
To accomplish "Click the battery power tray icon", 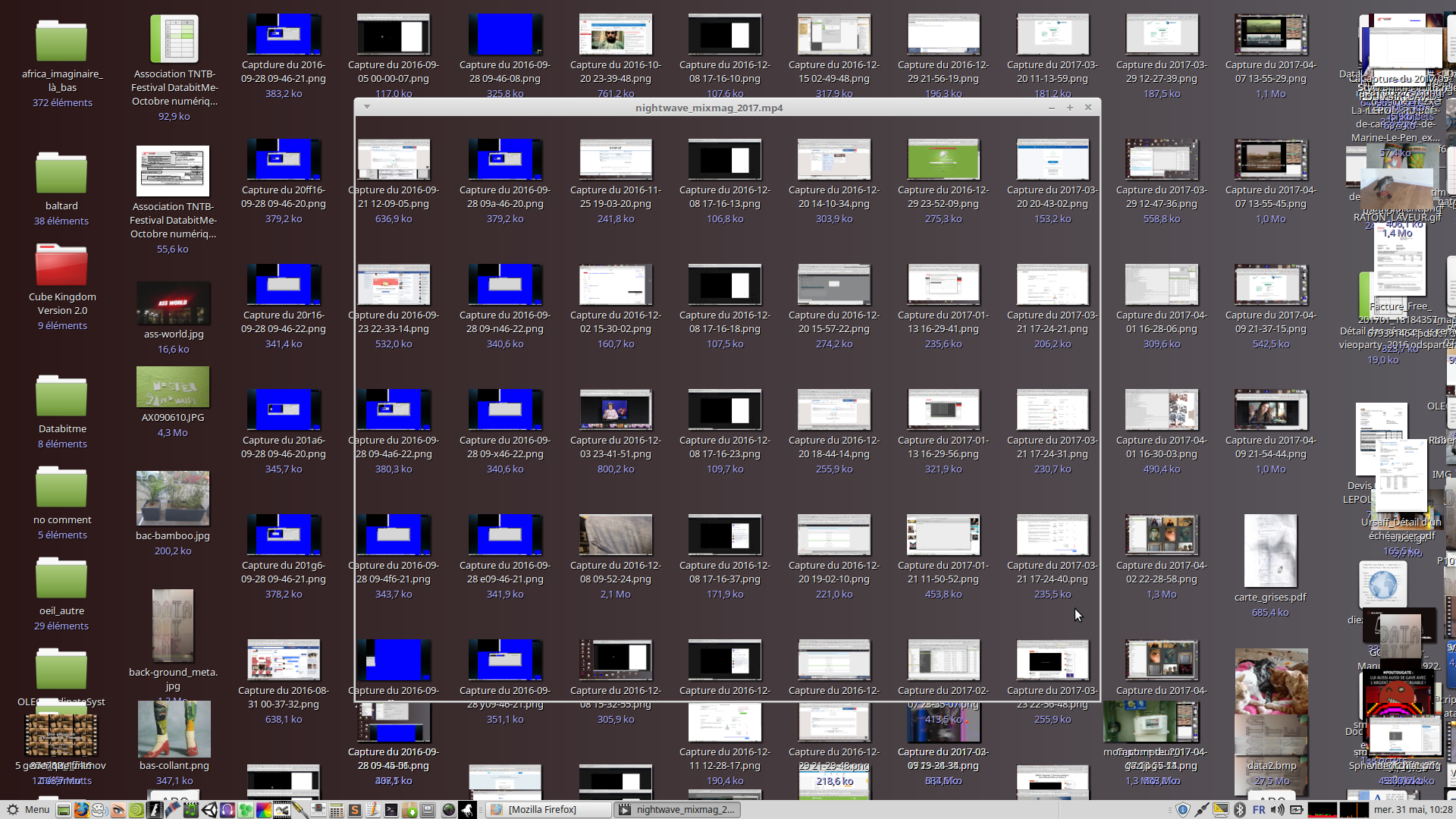I will pos(1296,810).
